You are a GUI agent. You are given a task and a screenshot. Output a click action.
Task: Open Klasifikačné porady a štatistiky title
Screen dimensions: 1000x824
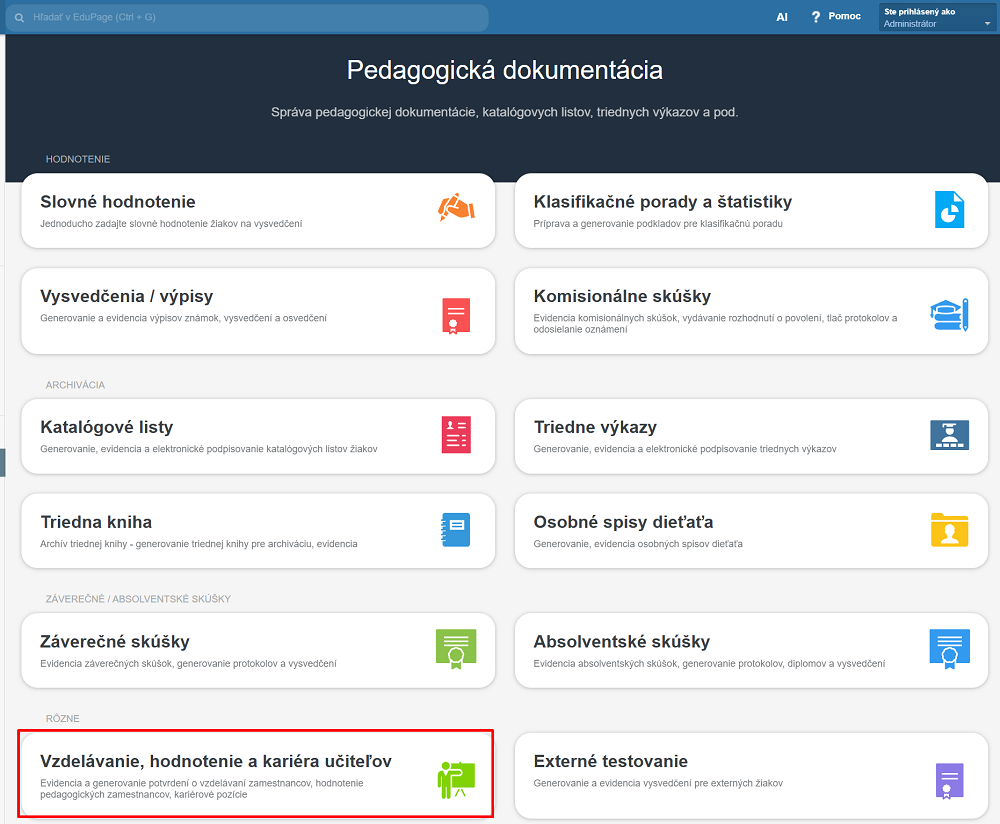point(662,202)
